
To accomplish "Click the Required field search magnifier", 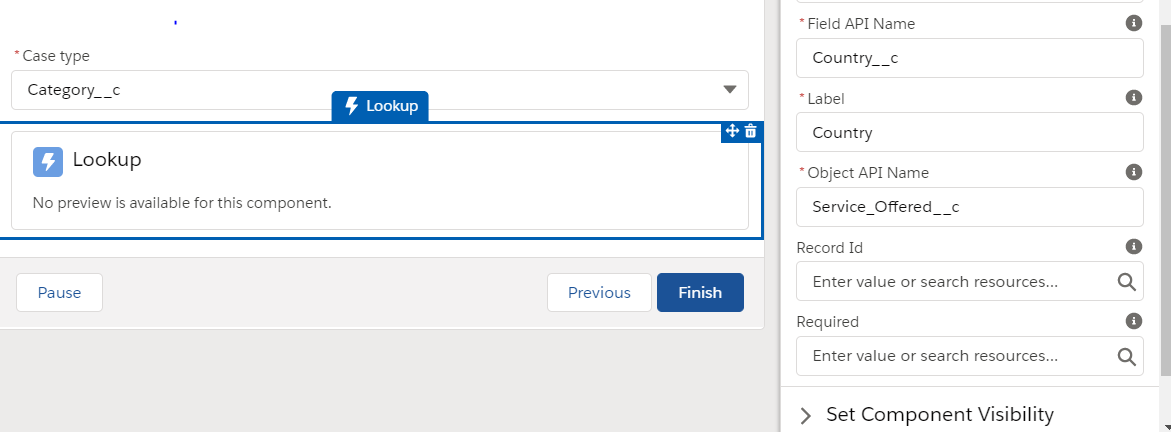I will coord(1126,356).
